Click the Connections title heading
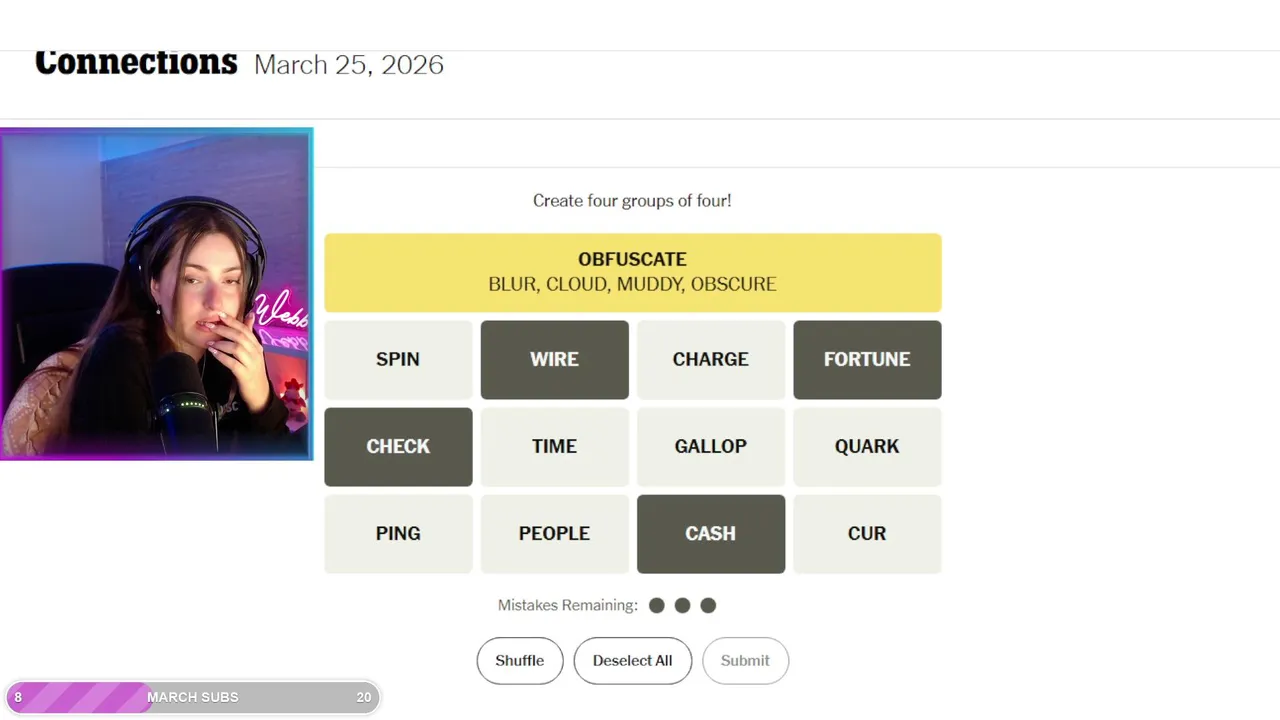This screenshot has width=1280, height=720. pyautogui.click(x=136, y=63)
